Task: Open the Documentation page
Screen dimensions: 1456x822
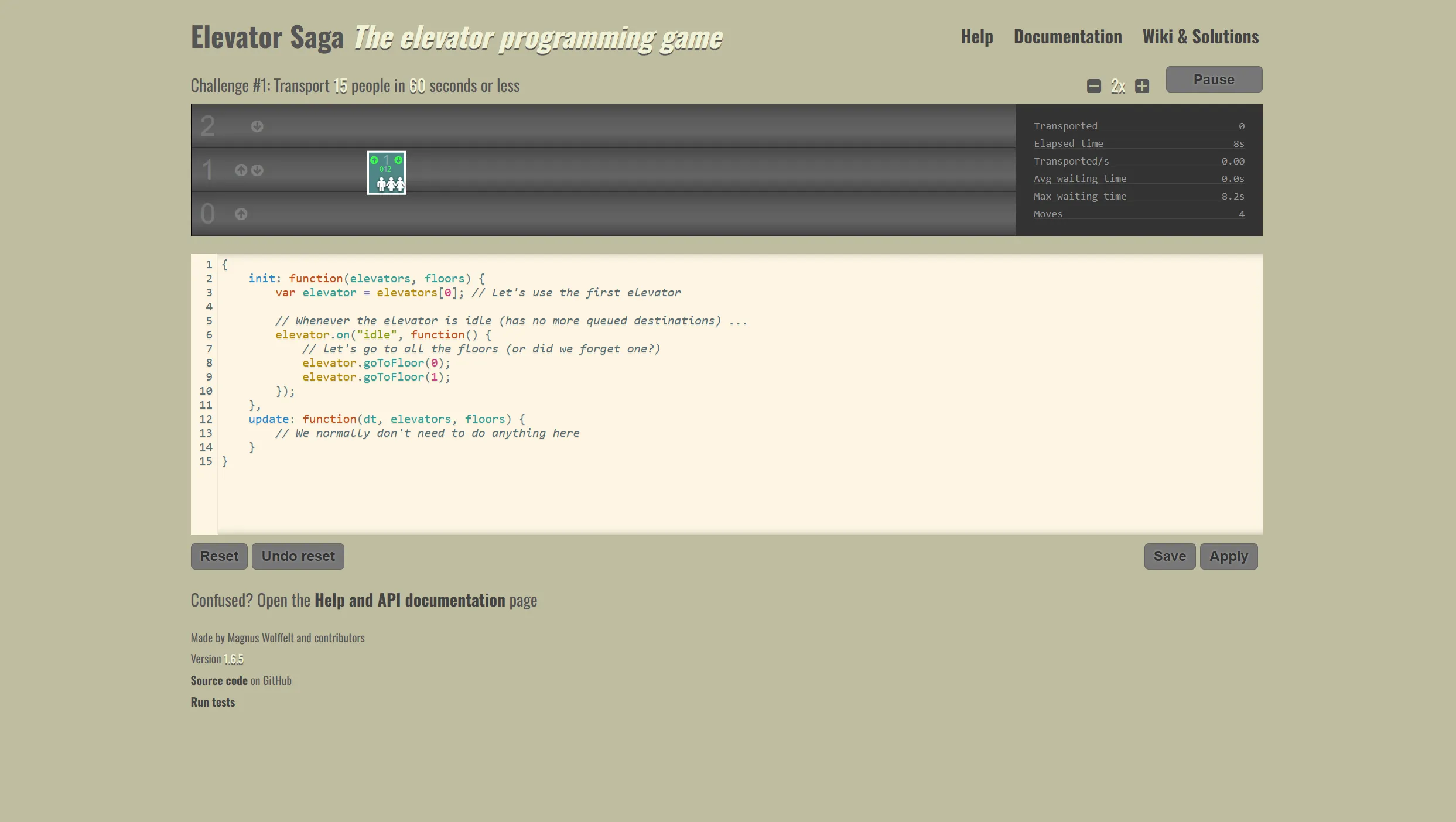Action: click(x=1068, y=37)
